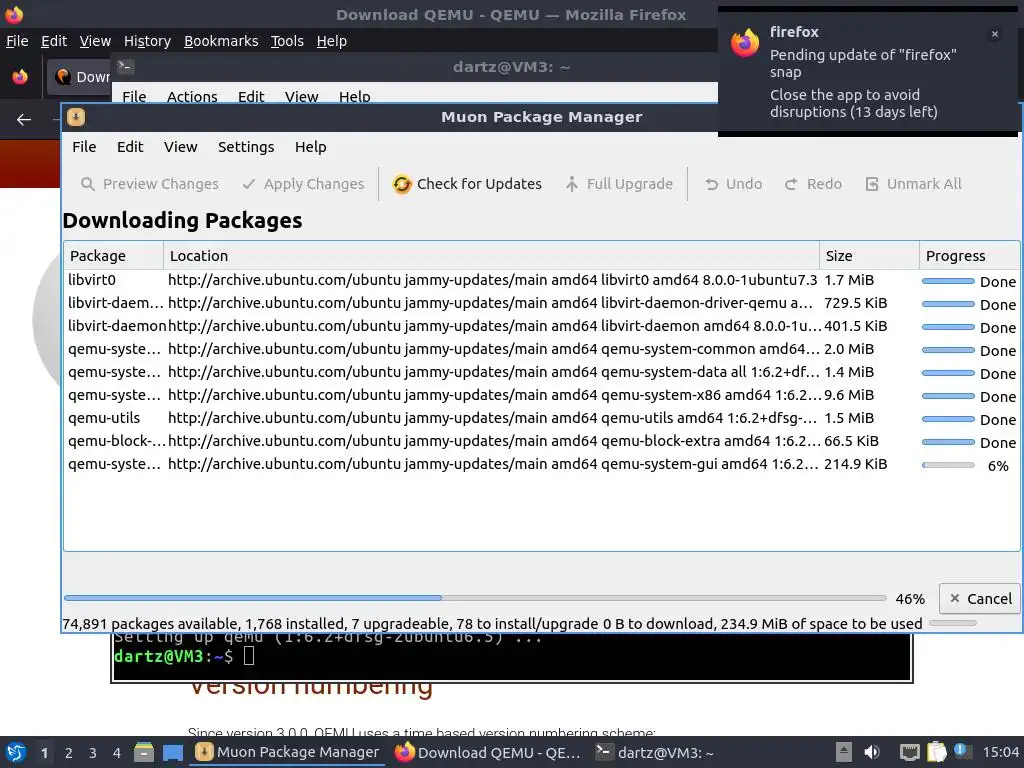Click the 6% progress bar for qemu-system-gui
1024x768 pixels.
click(x=948, y=465)
